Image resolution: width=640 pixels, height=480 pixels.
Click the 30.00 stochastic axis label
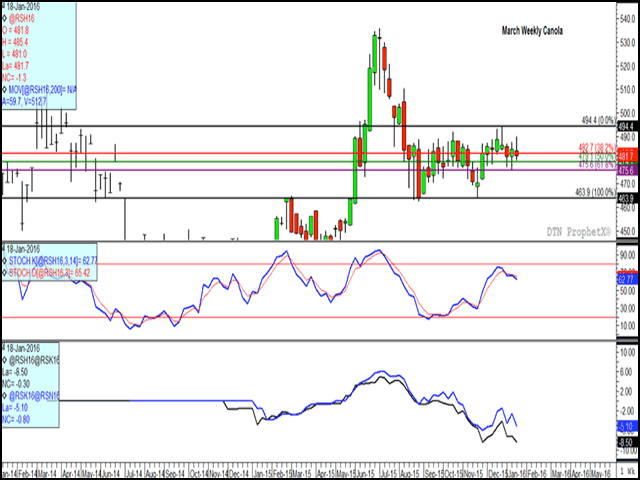629,308
